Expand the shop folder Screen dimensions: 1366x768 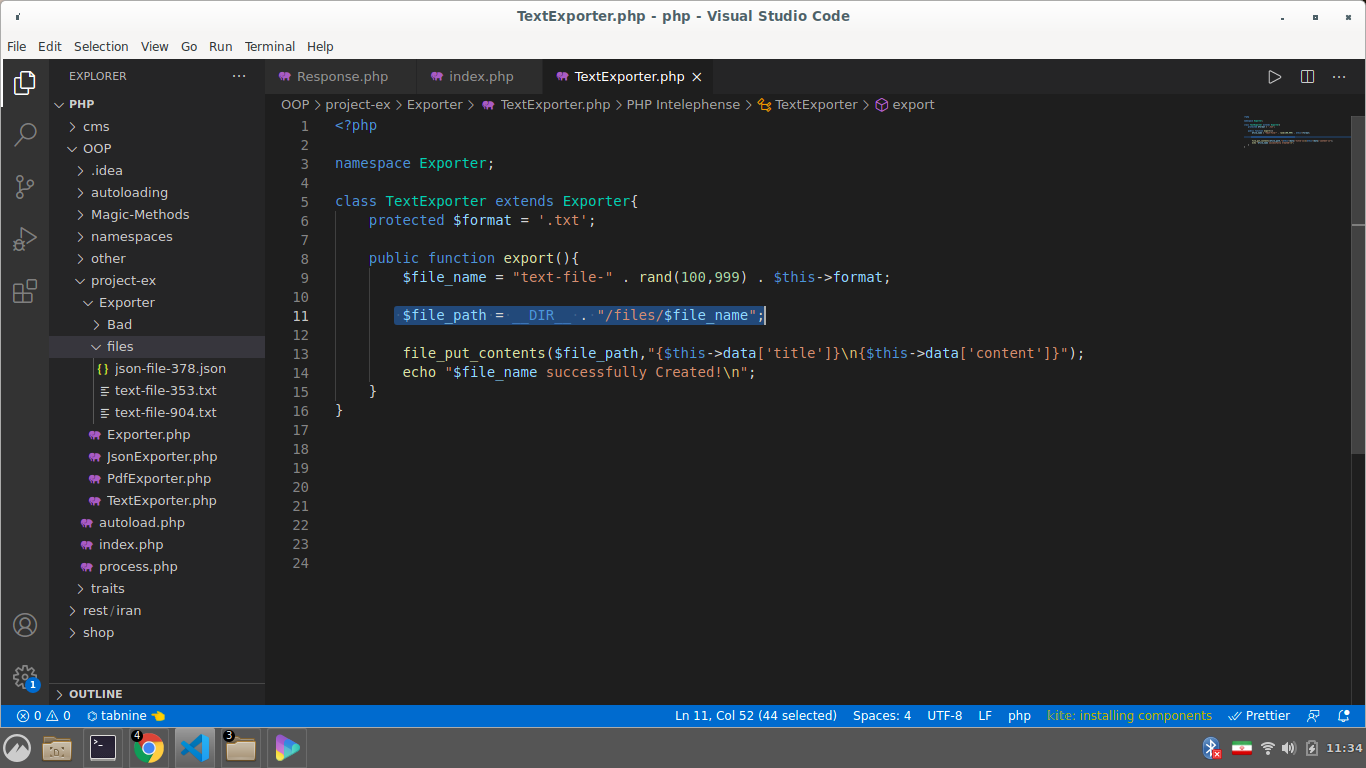[157, 632]
